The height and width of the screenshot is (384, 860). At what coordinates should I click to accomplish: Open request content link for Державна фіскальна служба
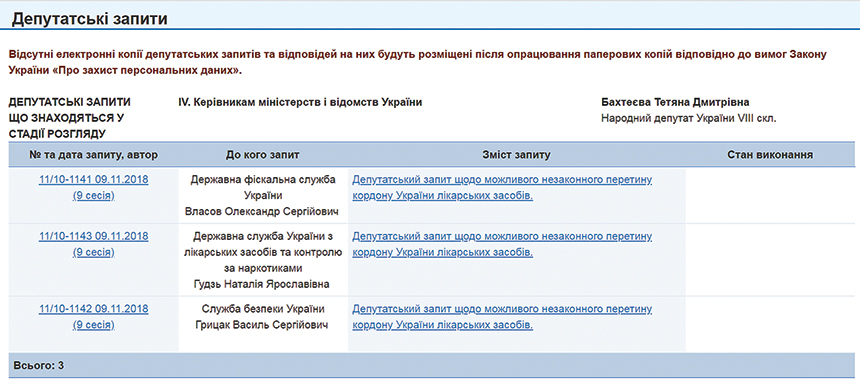[502, 188]
